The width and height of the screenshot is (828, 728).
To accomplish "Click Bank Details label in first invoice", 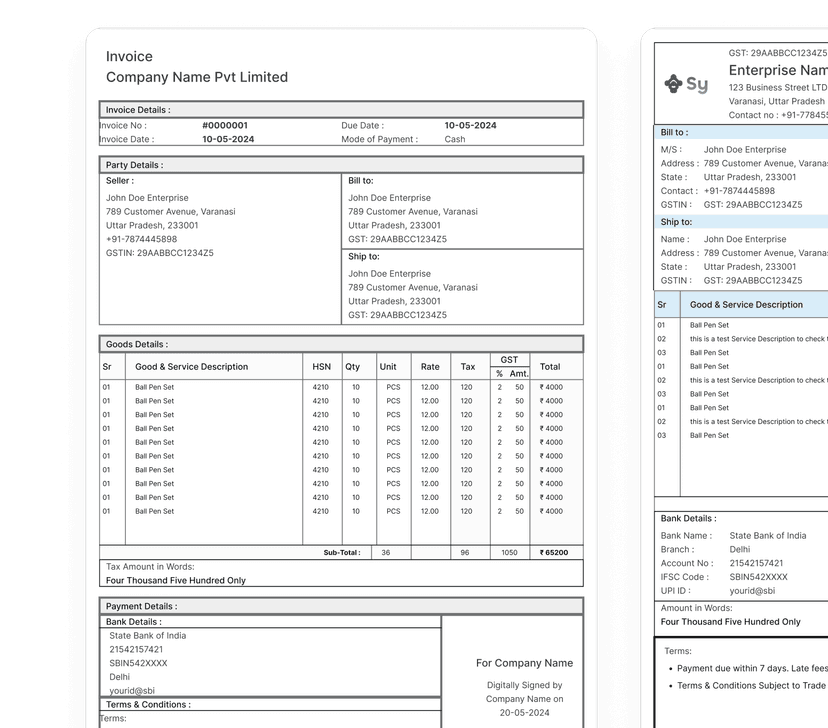I will point(134,622).
